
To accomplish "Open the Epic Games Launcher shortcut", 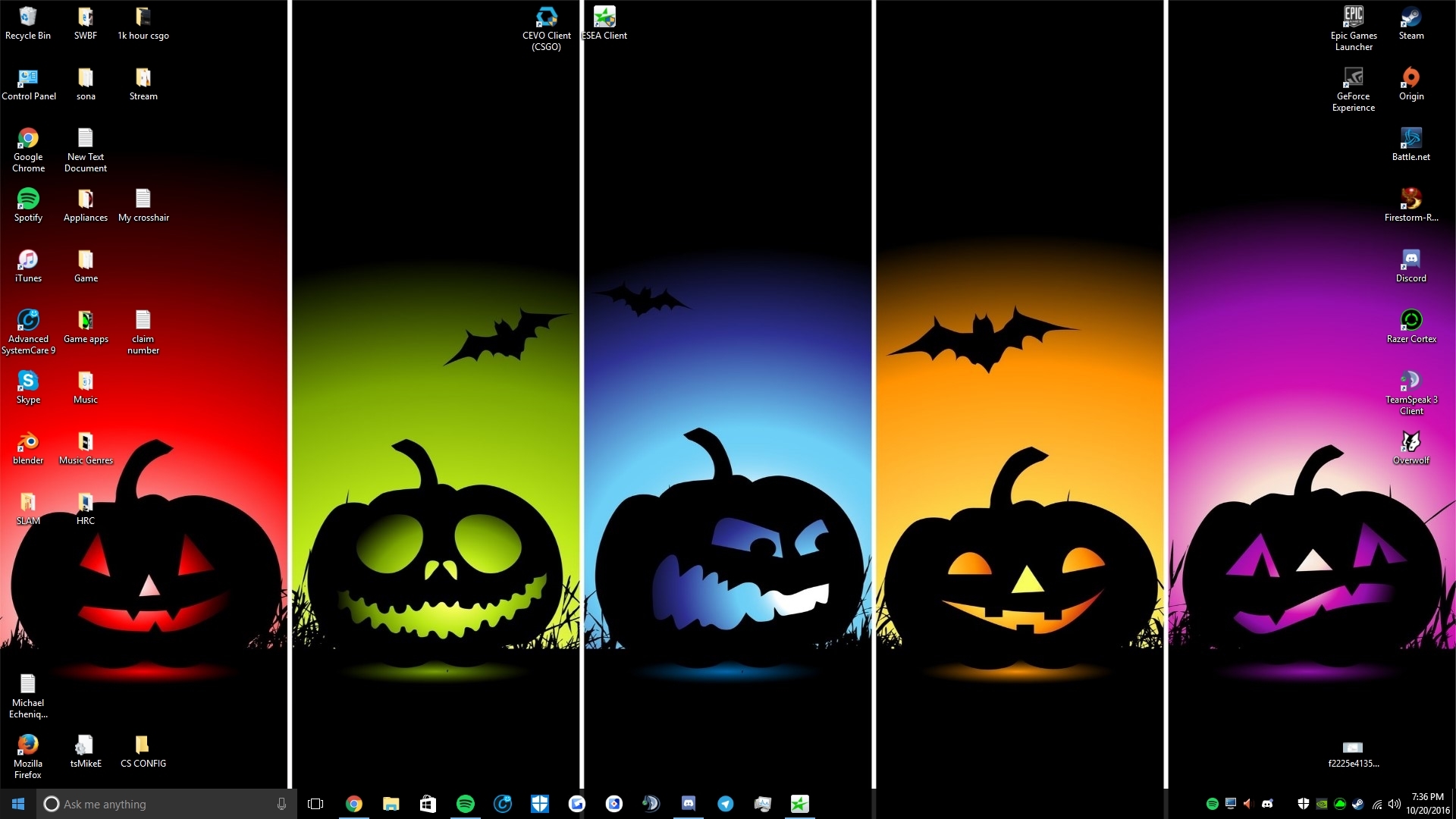I will pos(1353,15).
